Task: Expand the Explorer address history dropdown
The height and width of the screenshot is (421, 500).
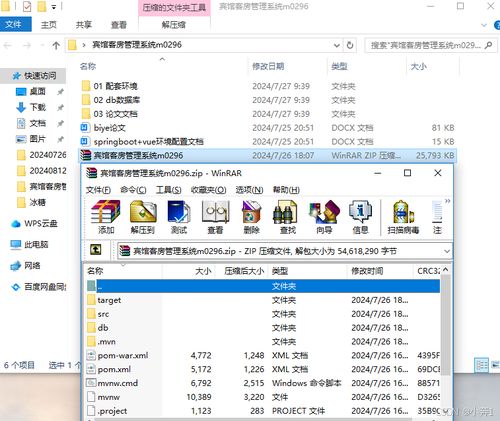Action: [337, 45]
